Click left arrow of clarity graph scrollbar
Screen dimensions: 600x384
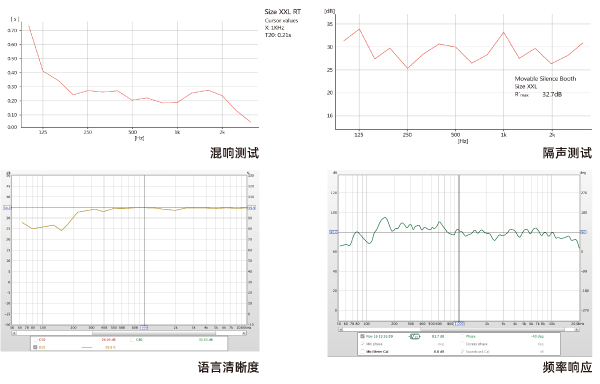(x=14, y=333)
